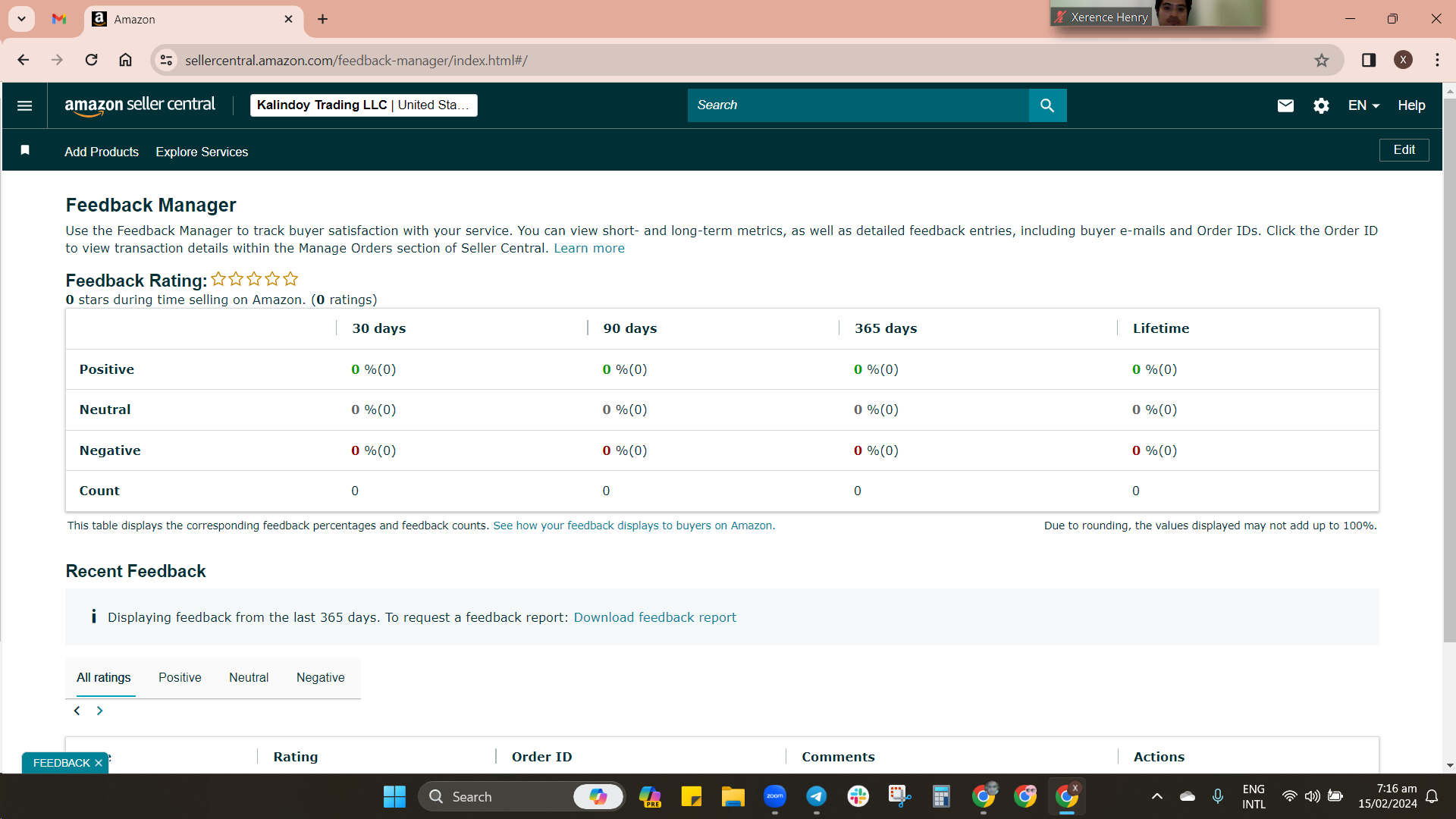Image resolution: width=1456 pixels, height=819 pixels.
Task: Click the Xerence Henry video thumbnail
Action: pos(1157,13)
